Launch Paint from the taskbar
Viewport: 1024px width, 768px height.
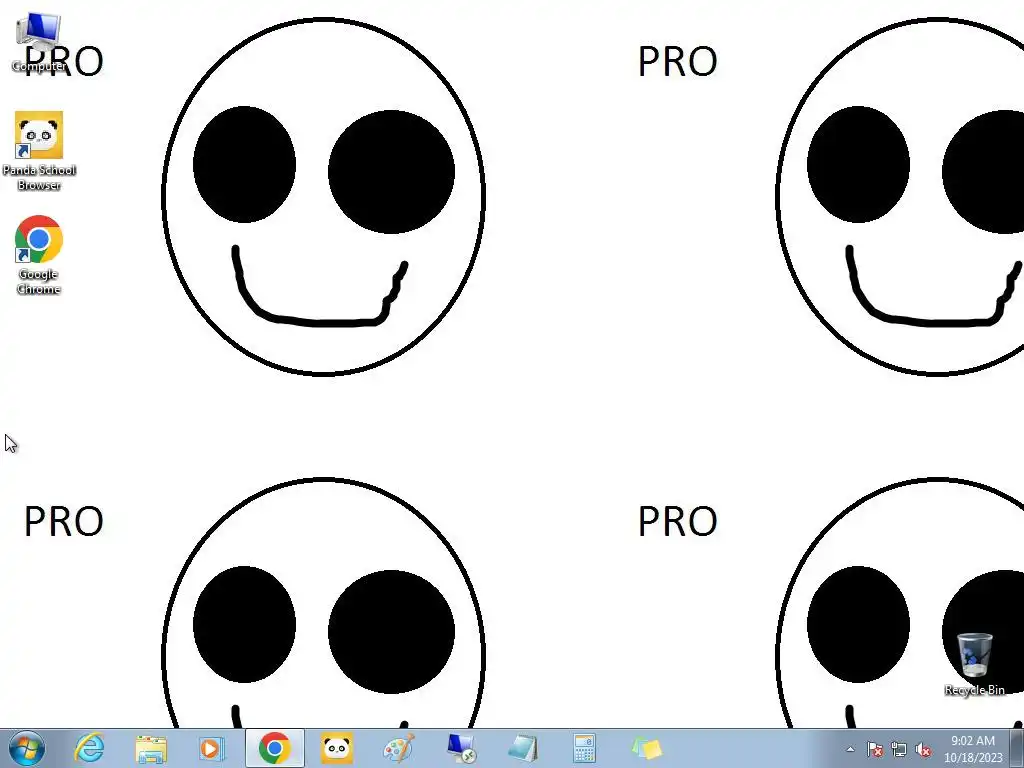tap(398, 748)
